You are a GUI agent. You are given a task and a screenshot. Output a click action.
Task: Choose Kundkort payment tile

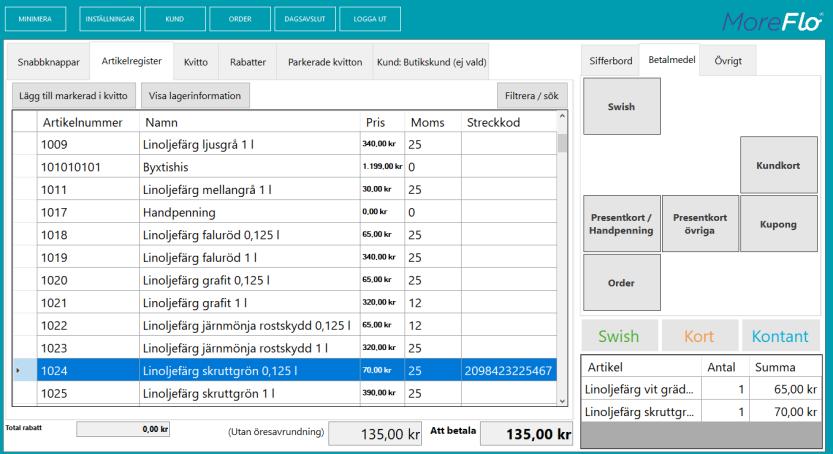(x=778, y=165)
